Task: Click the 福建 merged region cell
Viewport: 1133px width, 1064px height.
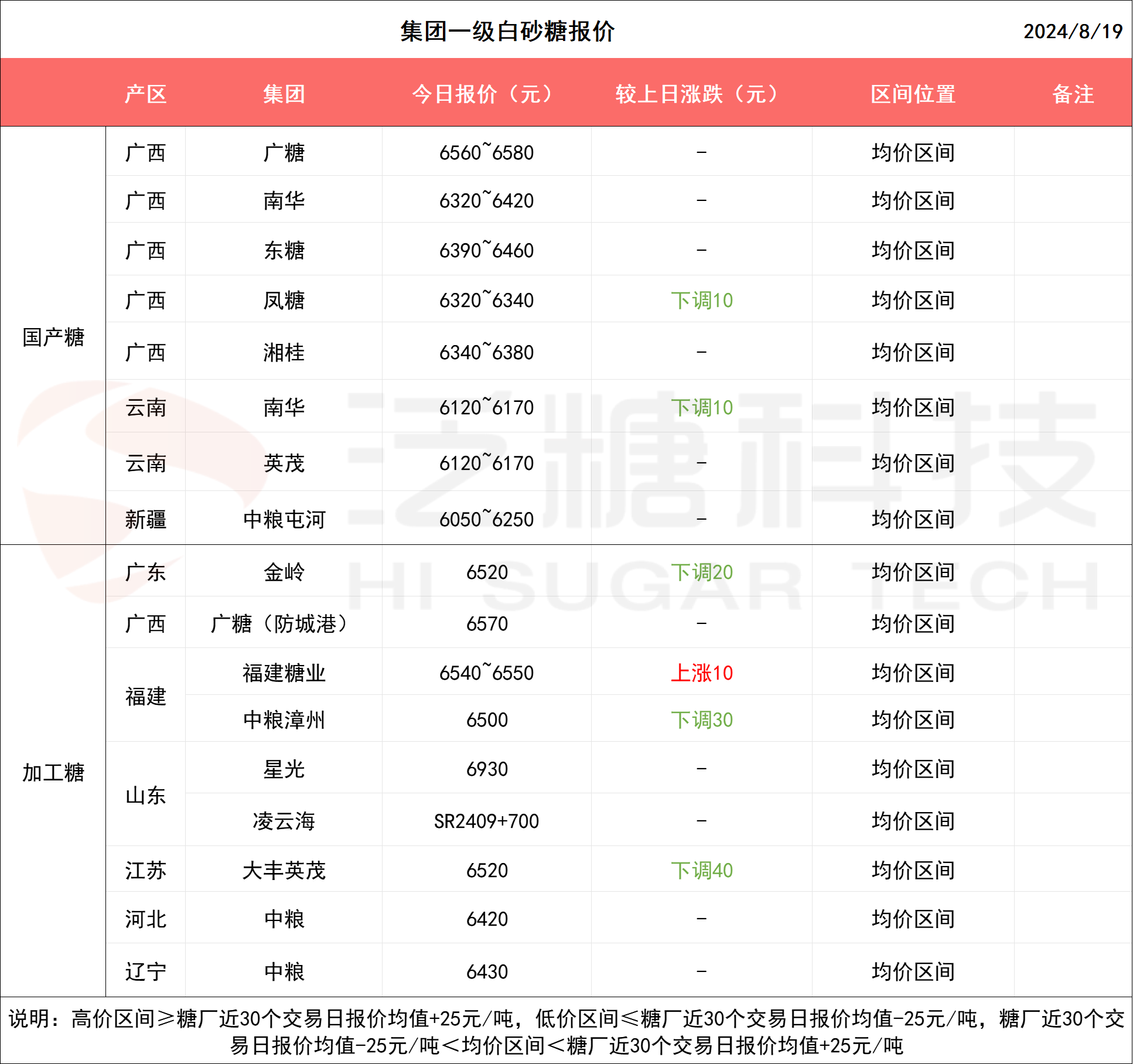Action: pyautogui.click(x=145, y=696)
